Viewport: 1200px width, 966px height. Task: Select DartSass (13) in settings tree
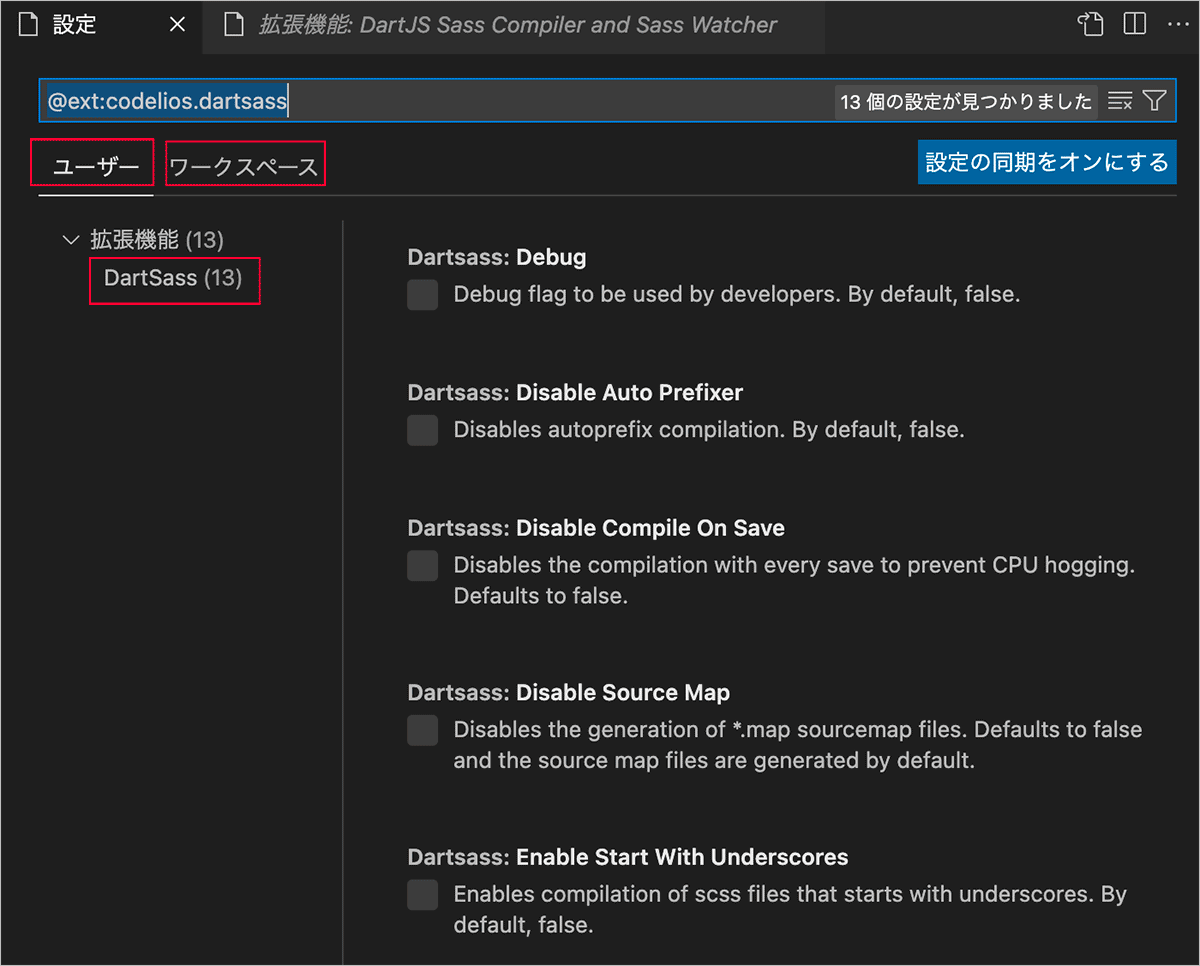173,278
